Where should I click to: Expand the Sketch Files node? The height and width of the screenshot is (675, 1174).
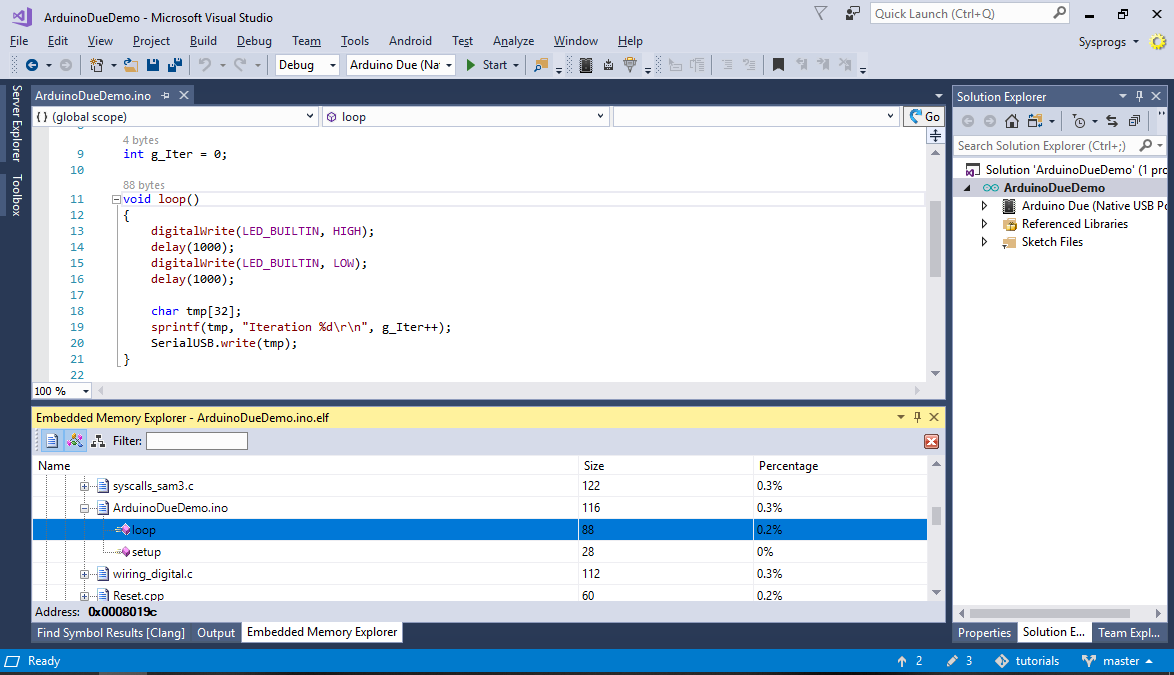[984, 242]
